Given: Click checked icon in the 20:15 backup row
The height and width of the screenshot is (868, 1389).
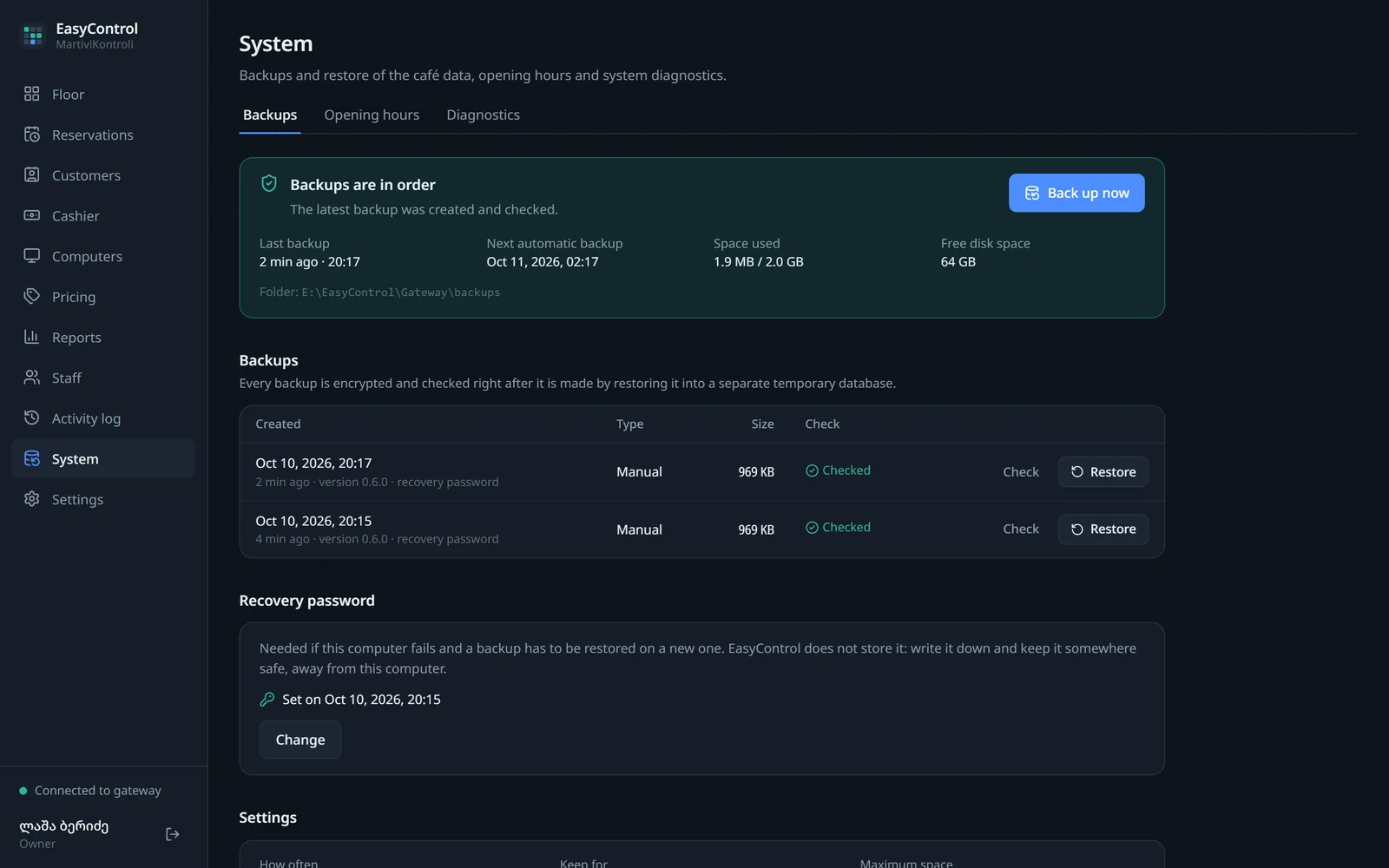Looking at the screenshot, I should click(812, 528).
